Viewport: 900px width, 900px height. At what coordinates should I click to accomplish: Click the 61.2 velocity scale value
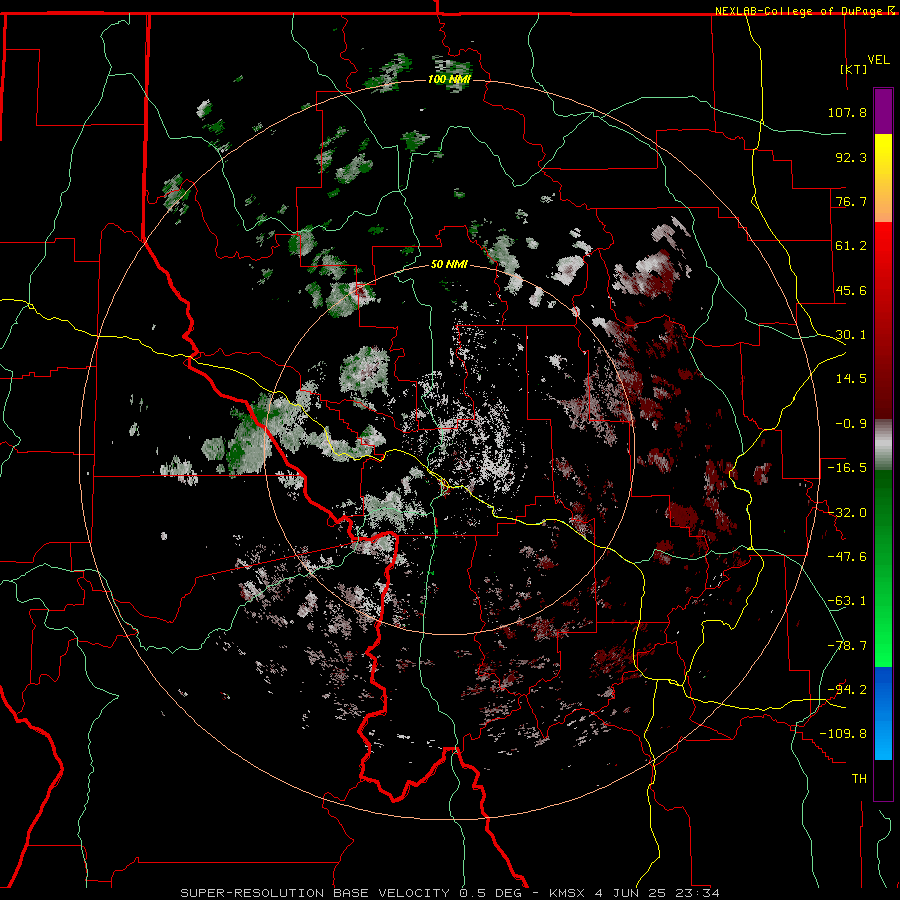click(851, 246)
